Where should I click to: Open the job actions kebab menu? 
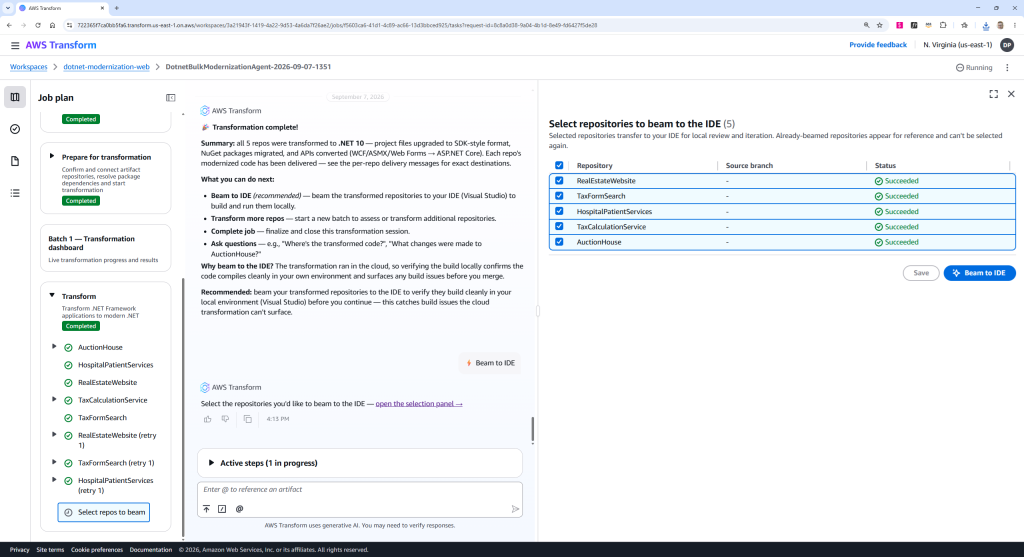click(1007, 67)
